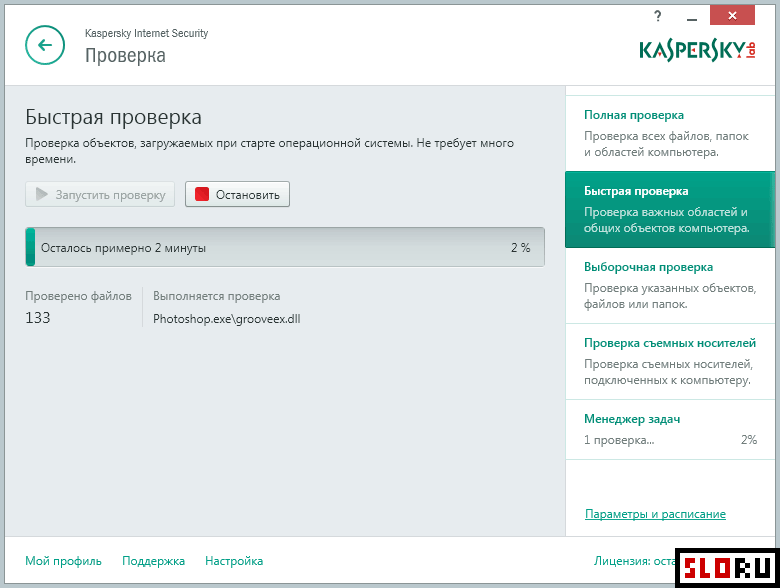Open Мой профиль link
The width and height of the screenshot is (780, 588).
(63, 561)
